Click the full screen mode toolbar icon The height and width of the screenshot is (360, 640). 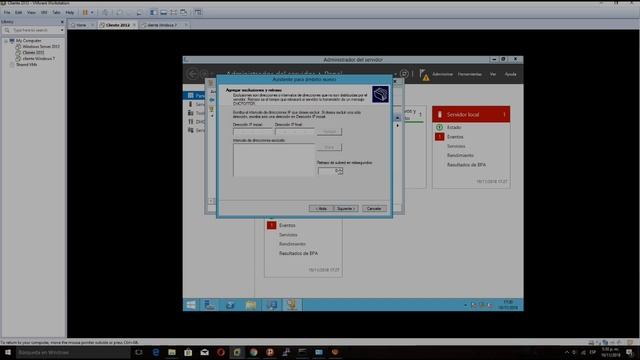click(x=173, y=13)
